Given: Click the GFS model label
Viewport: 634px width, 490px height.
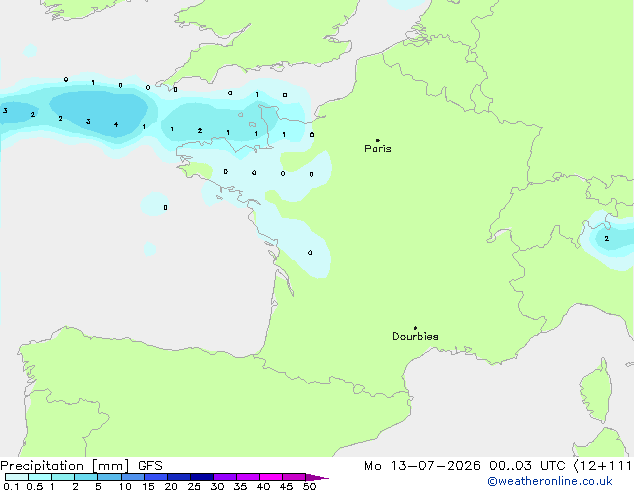Looking at the screenshot, I should coord(150,466).
